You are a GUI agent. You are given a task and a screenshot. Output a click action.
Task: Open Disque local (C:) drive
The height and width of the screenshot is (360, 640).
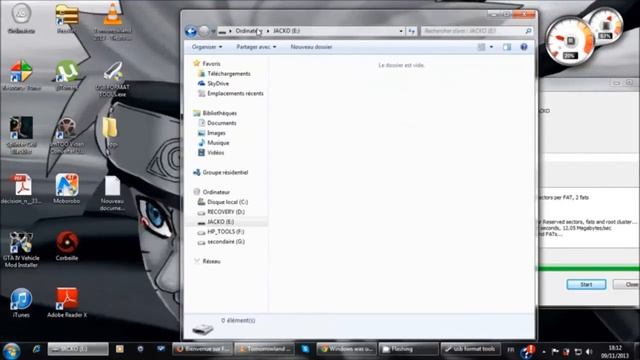point(227,202)
